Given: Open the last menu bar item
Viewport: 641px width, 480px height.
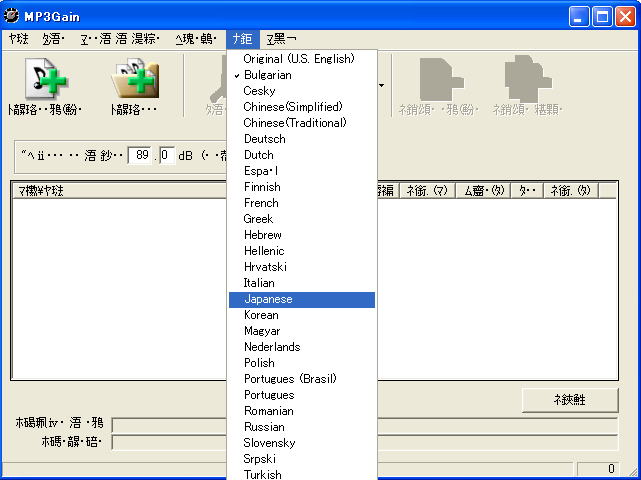Looking at the screenshot, I should point(281,39).
